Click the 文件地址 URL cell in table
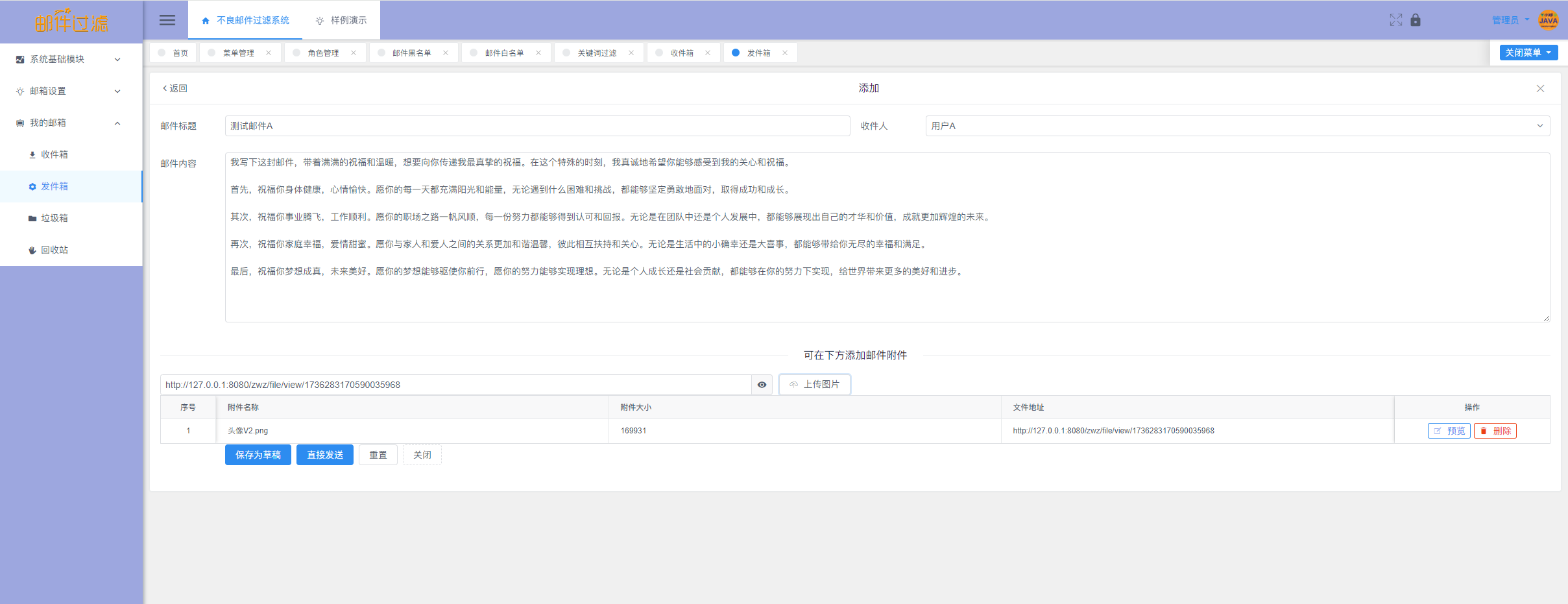Image resolution: width=1568 pixels, height=604 pixels. 1198,431
